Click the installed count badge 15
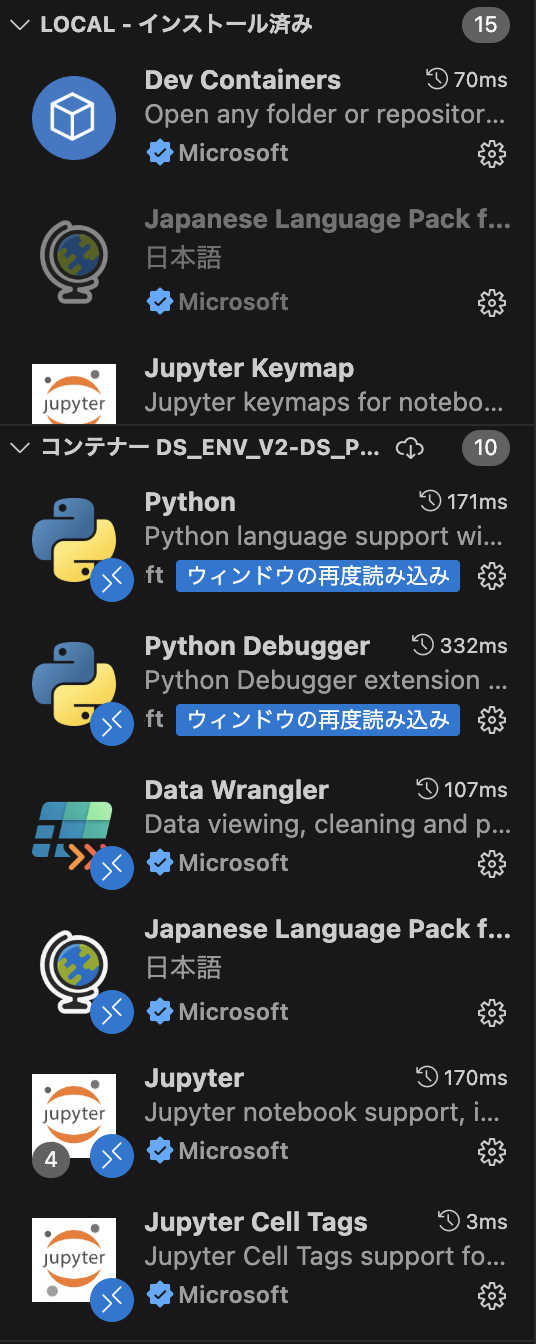536x1344 pixels. pyautogui.click(x=486, y=25)
